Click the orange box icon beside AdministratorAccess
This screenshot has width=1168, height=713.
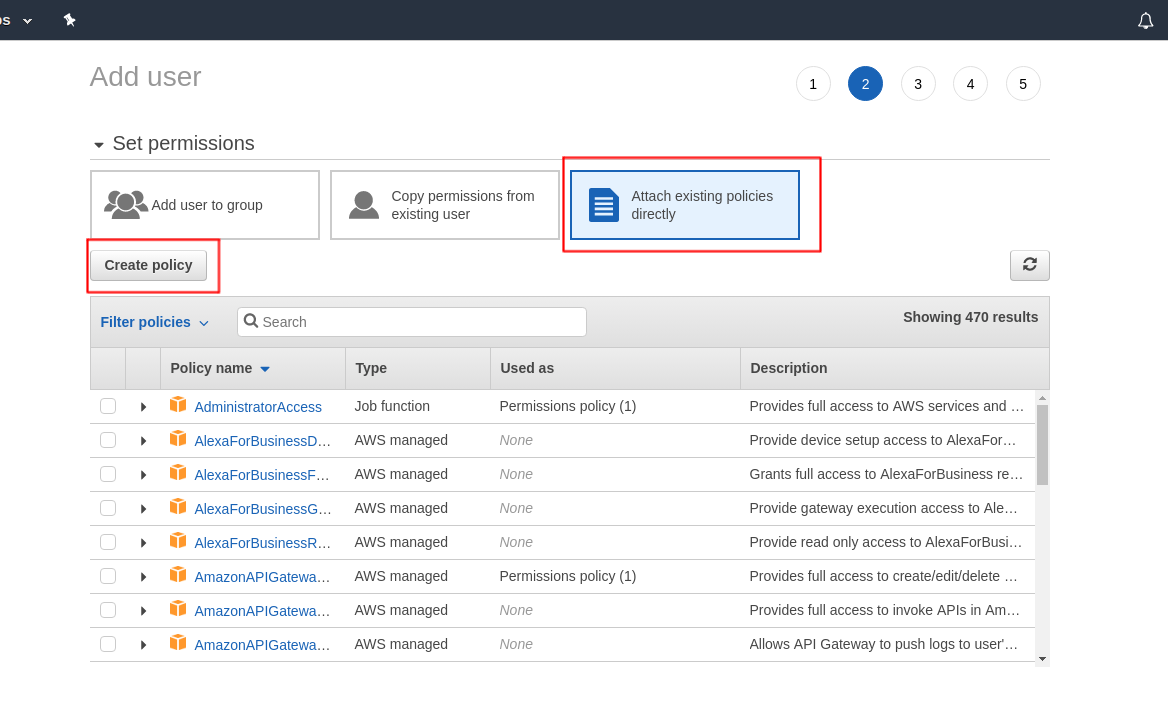(x=178, y=405)
